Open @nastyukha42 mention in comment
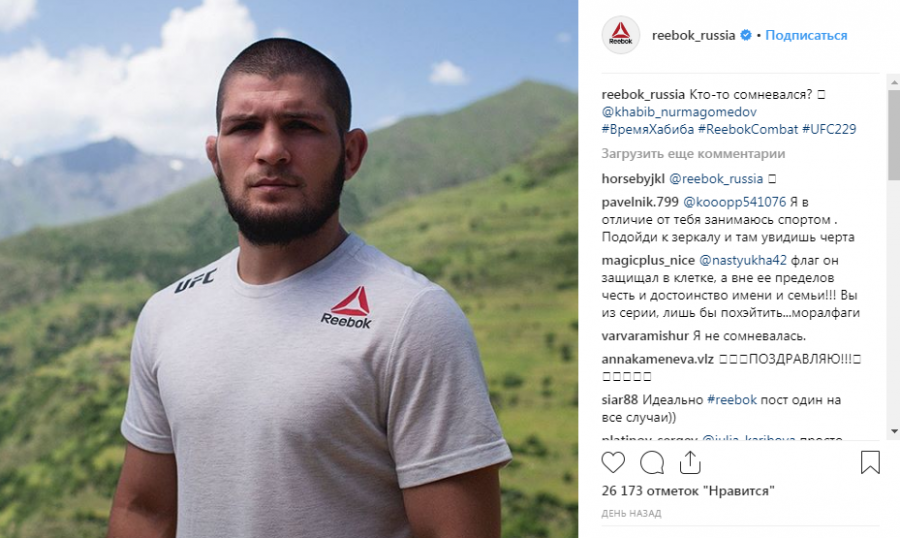The height and width of the screenshot is (538, 900). (x=743, y=260)
